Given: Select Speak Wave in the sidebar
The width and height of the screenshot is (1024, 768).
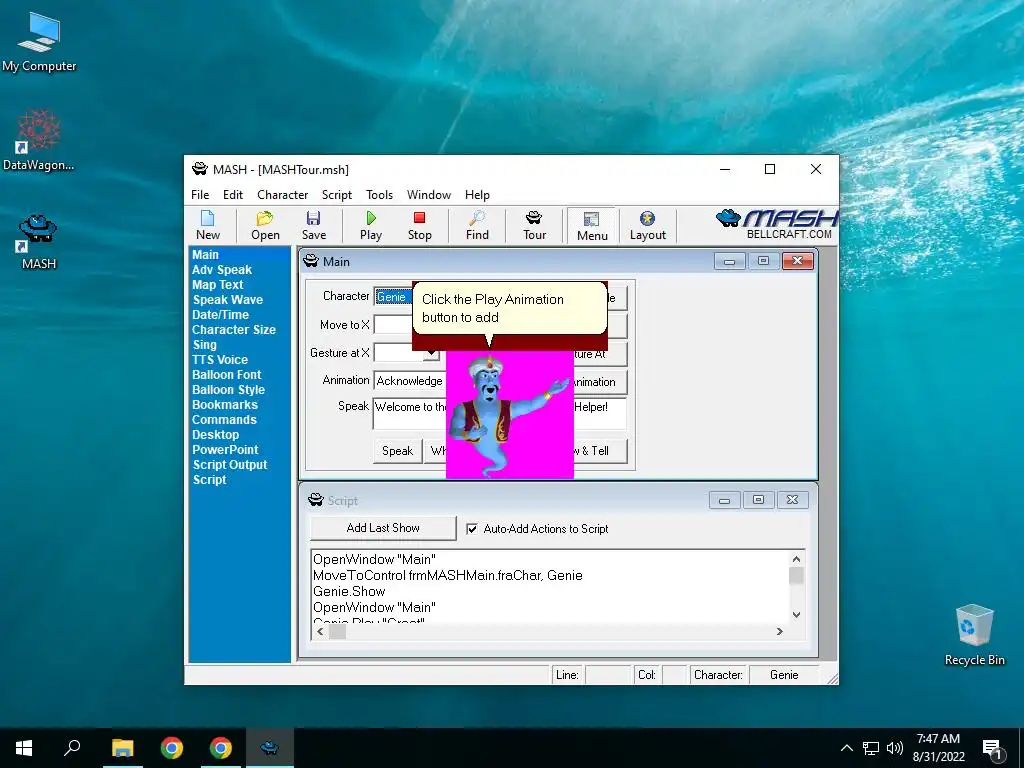Looking at the screenshot, I should tap(227, 300).
